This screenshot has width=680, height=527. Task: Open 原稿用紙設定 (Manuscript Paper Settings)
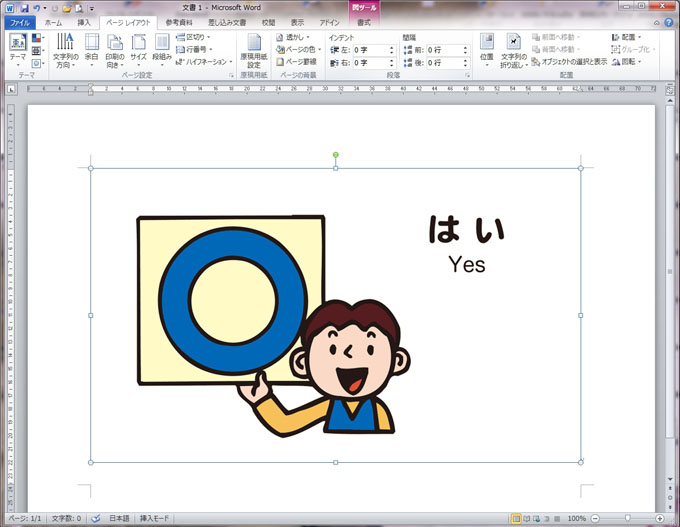tap(254, 49)
